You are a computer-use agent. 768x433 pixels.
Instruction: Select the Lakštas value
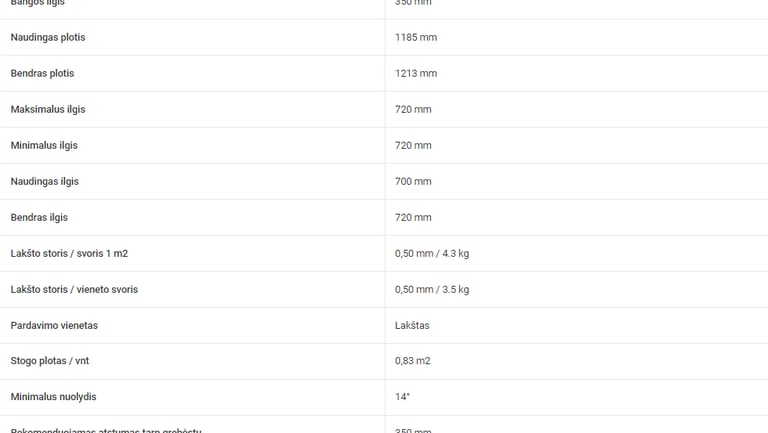[412, 325]
